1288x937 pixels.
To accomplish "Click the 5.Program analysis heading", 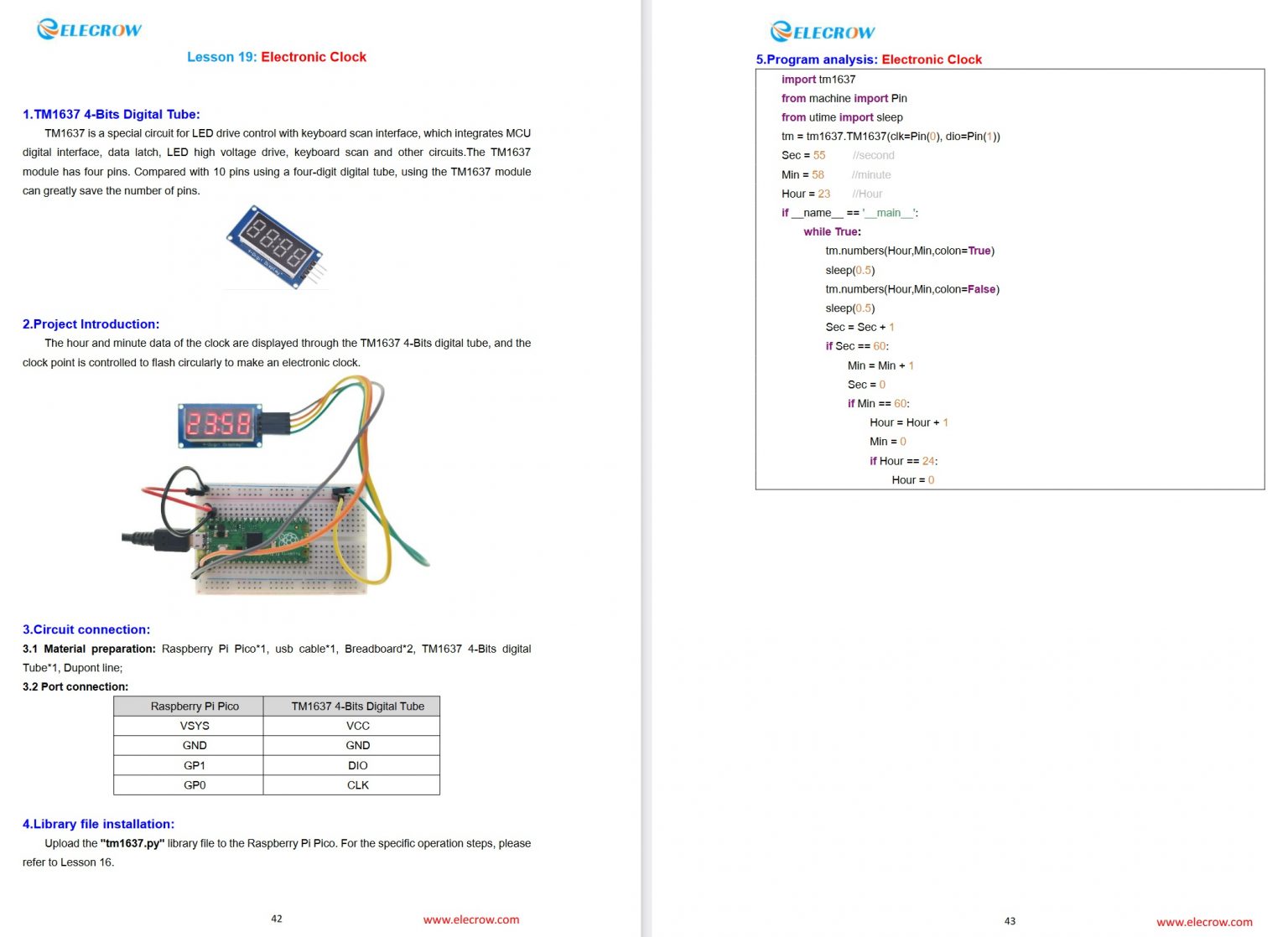I will pyautogui.click(x=868, y=60).
